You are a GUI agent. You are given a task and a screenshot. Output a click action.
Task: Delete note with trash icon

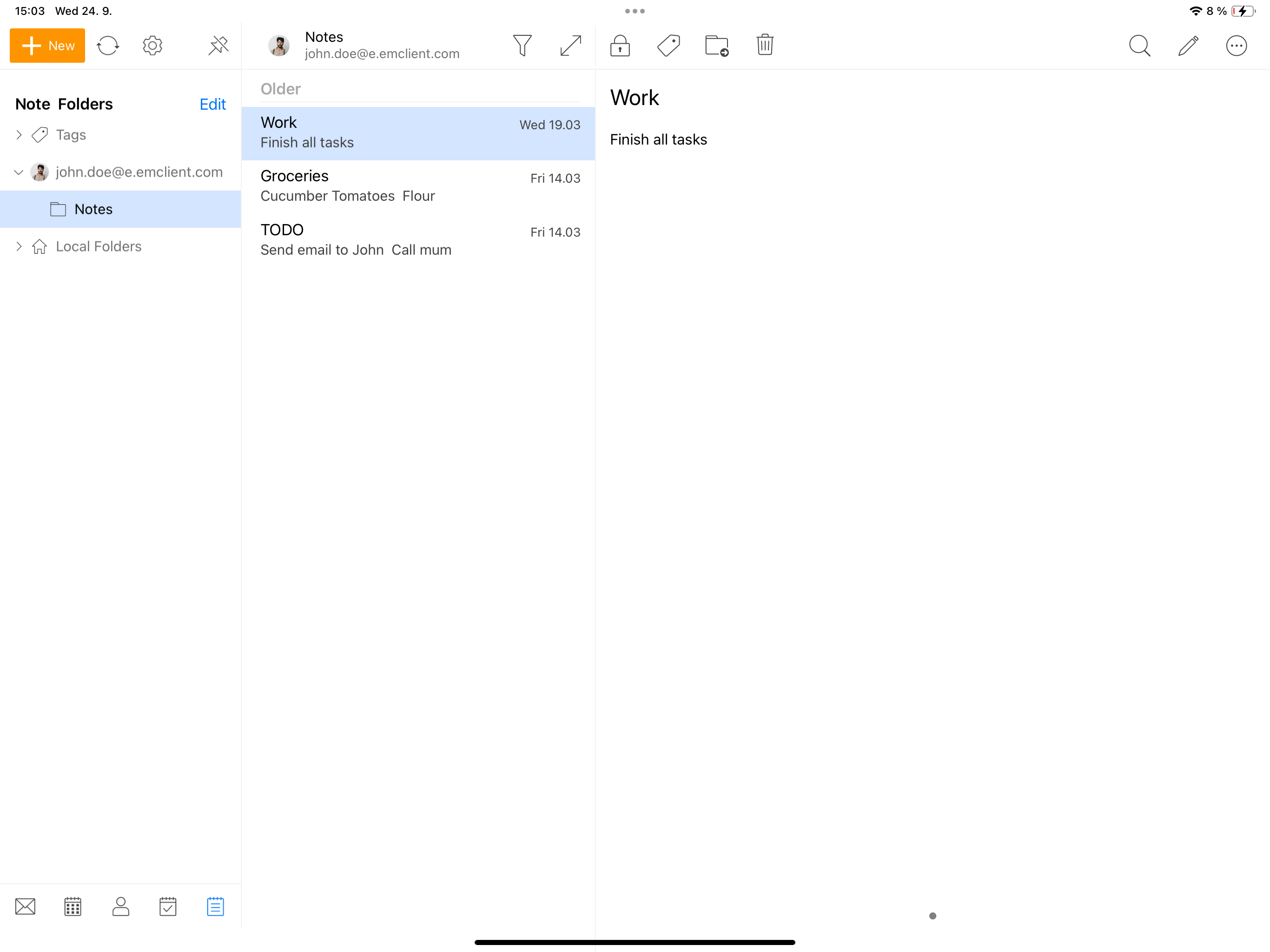coord(765,46)
